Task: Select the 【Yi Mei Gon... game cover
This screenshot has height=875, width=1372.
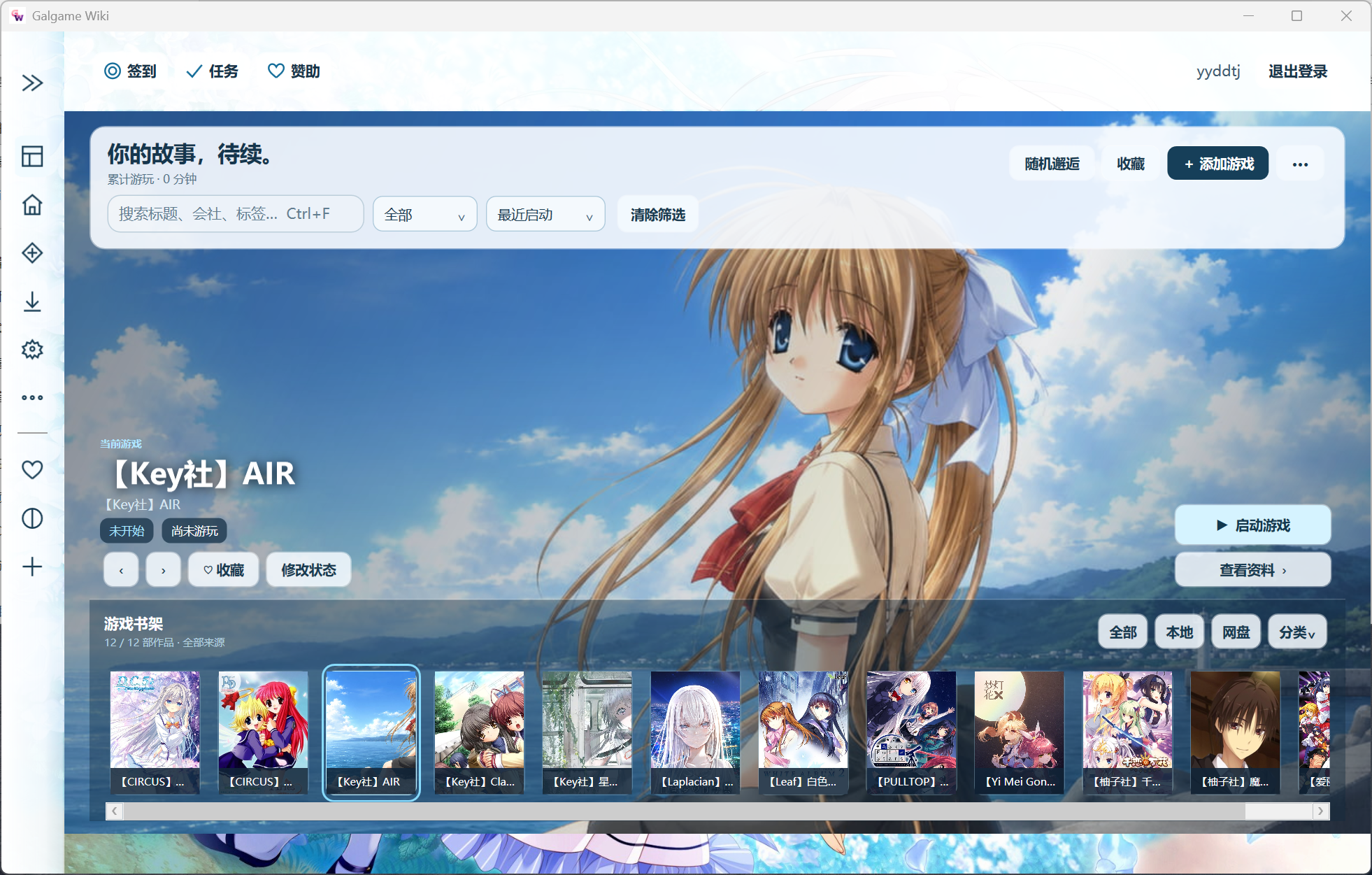Action: click(1020, 732)
